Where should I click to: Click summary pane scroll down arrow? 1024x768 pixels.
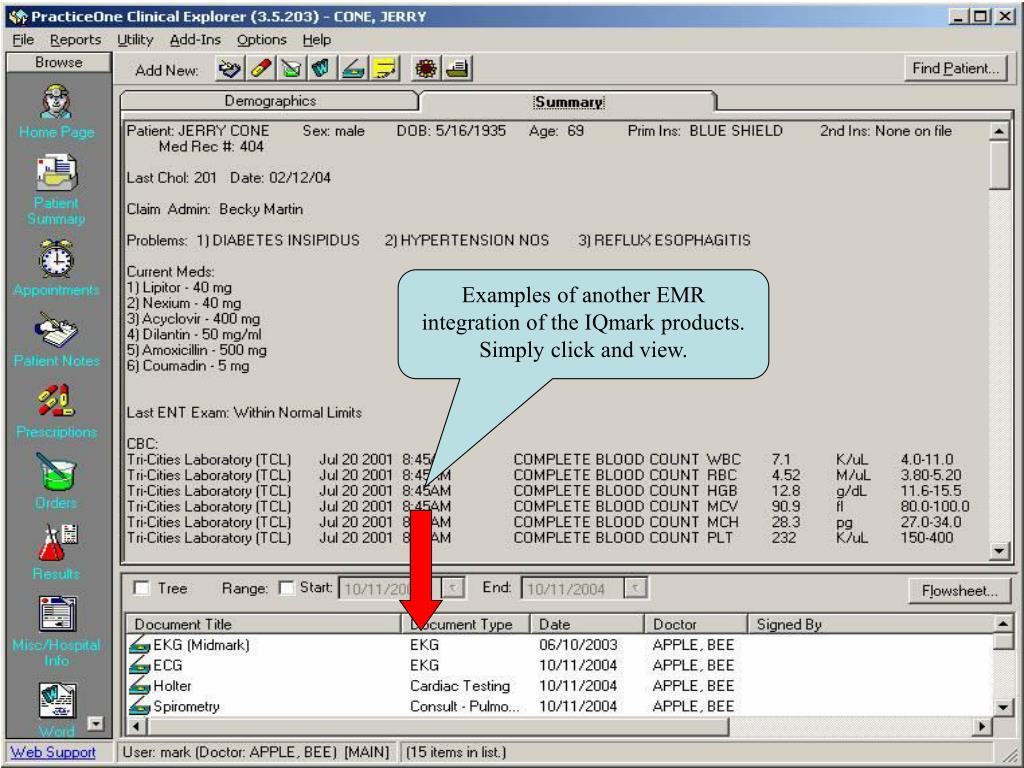pyautogui.click(x=999, y=552)
